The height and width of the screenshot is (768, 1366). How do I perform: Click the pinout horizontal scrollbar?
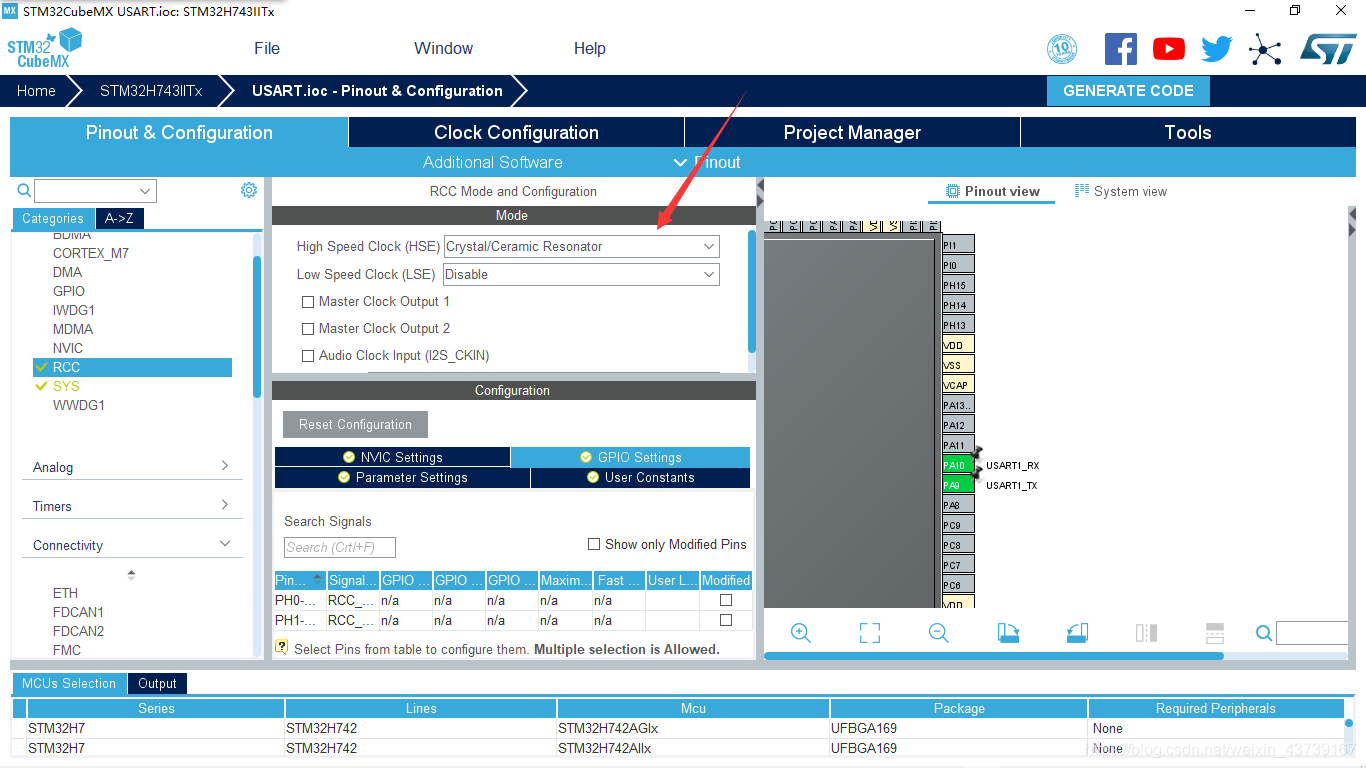pos(994,656)
